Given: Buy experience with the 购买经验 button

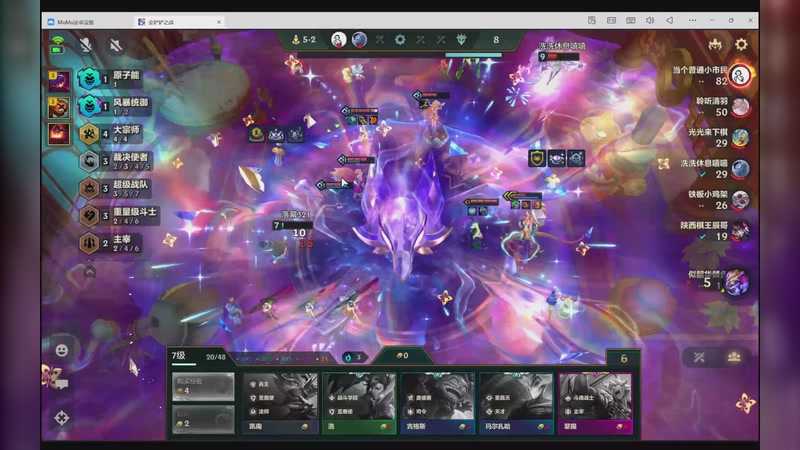Looking at the screenshot, I should click(x=203, y=386).
